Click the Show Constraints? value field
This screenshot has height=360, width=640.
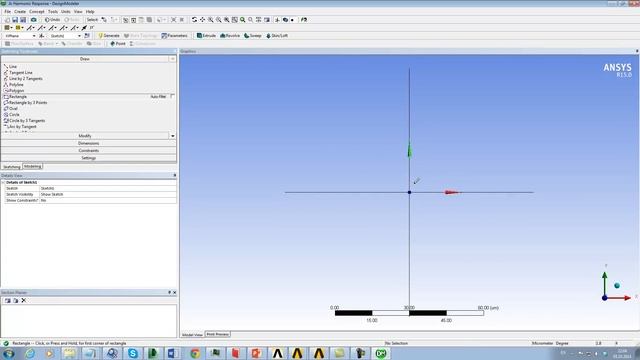pos(108,200)
